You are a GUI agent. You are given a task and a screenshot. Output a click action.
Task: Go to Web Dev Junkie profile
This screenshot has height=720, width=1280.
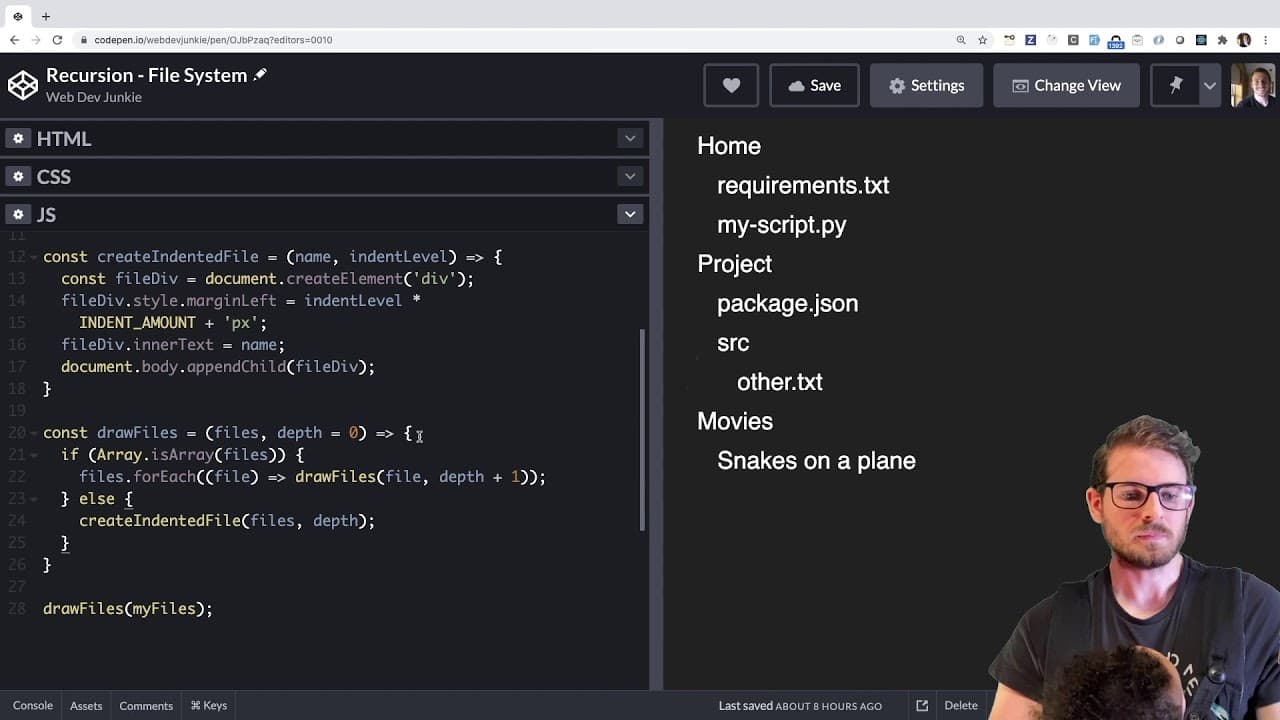tap(94, 97)
